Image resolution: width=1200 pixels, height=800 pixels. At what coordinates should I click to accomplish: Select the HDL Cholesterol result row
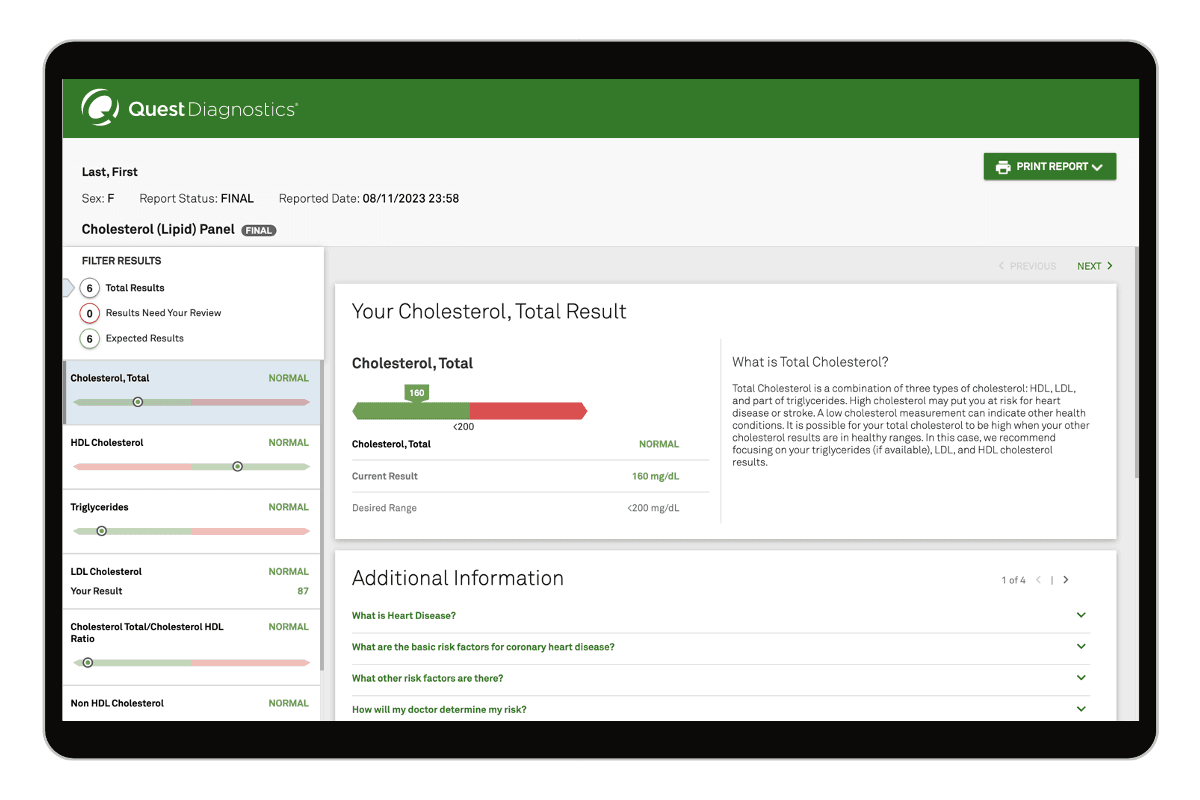tap(190, 455)
